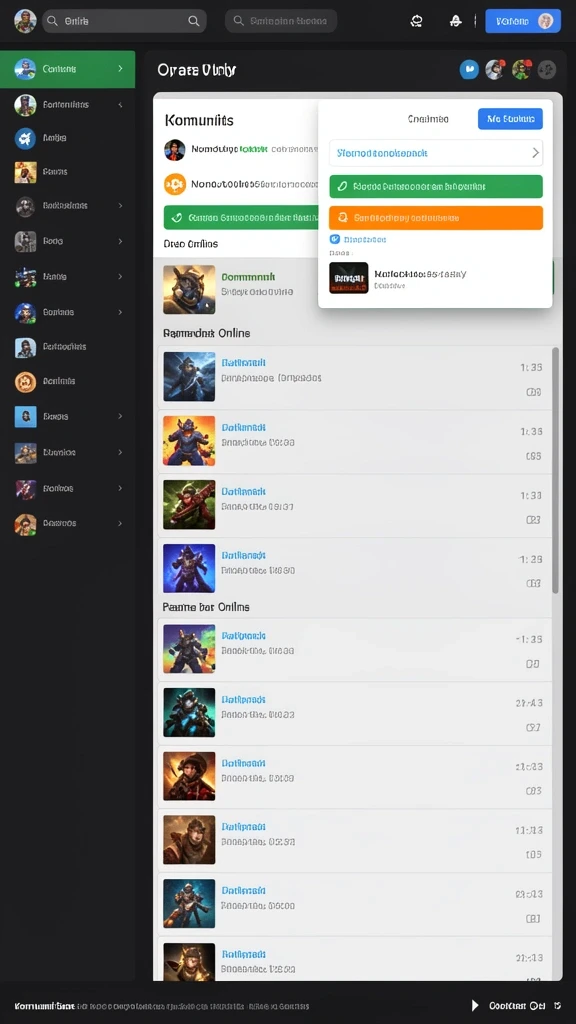576x1024 pixels.
Task: Click the blue circular rocket icon in the sidebar
Action: (25, 138)
